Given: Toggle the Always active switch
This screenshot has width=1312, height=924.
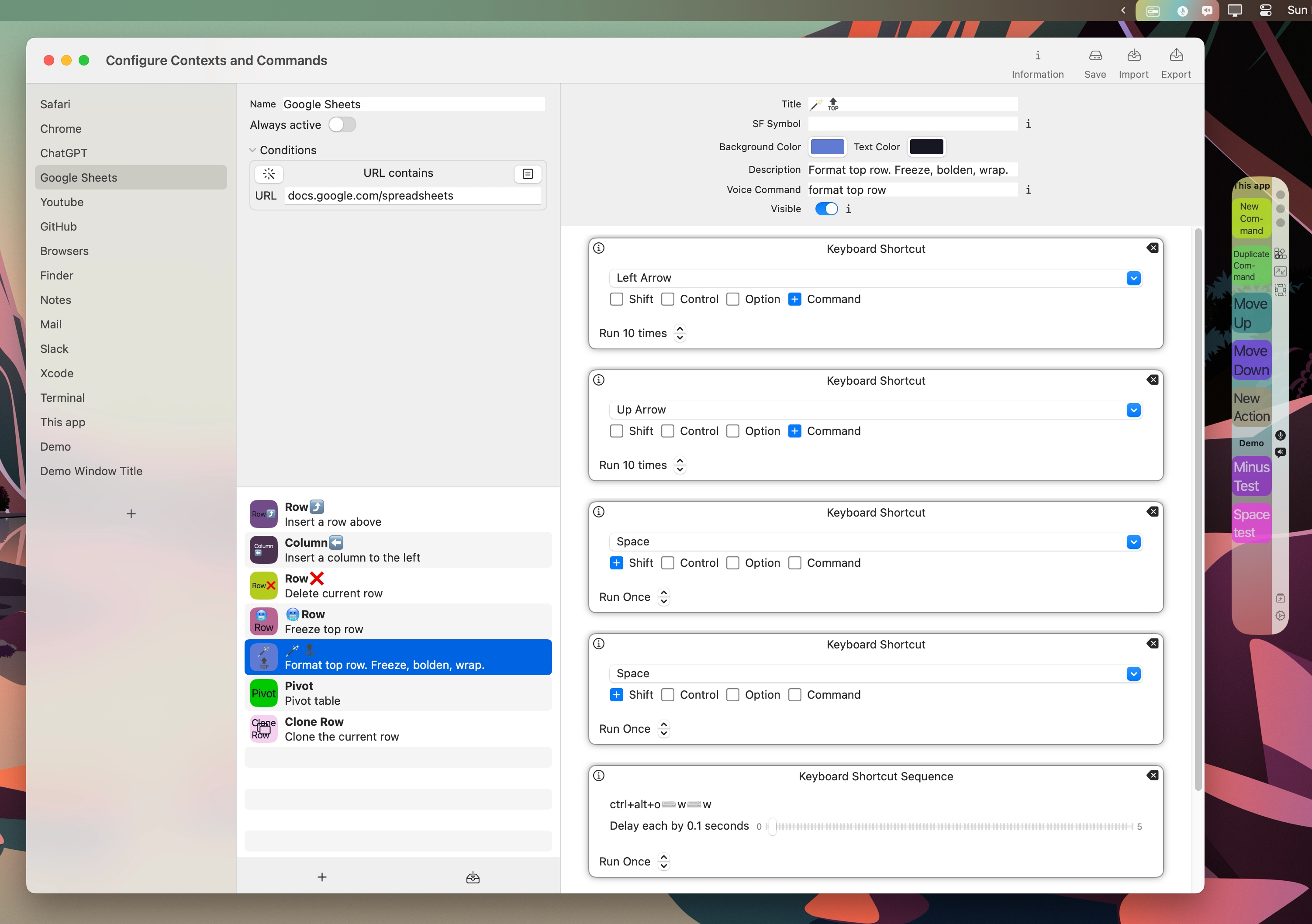Looking at the screenshot, I should tap(342, 124).
